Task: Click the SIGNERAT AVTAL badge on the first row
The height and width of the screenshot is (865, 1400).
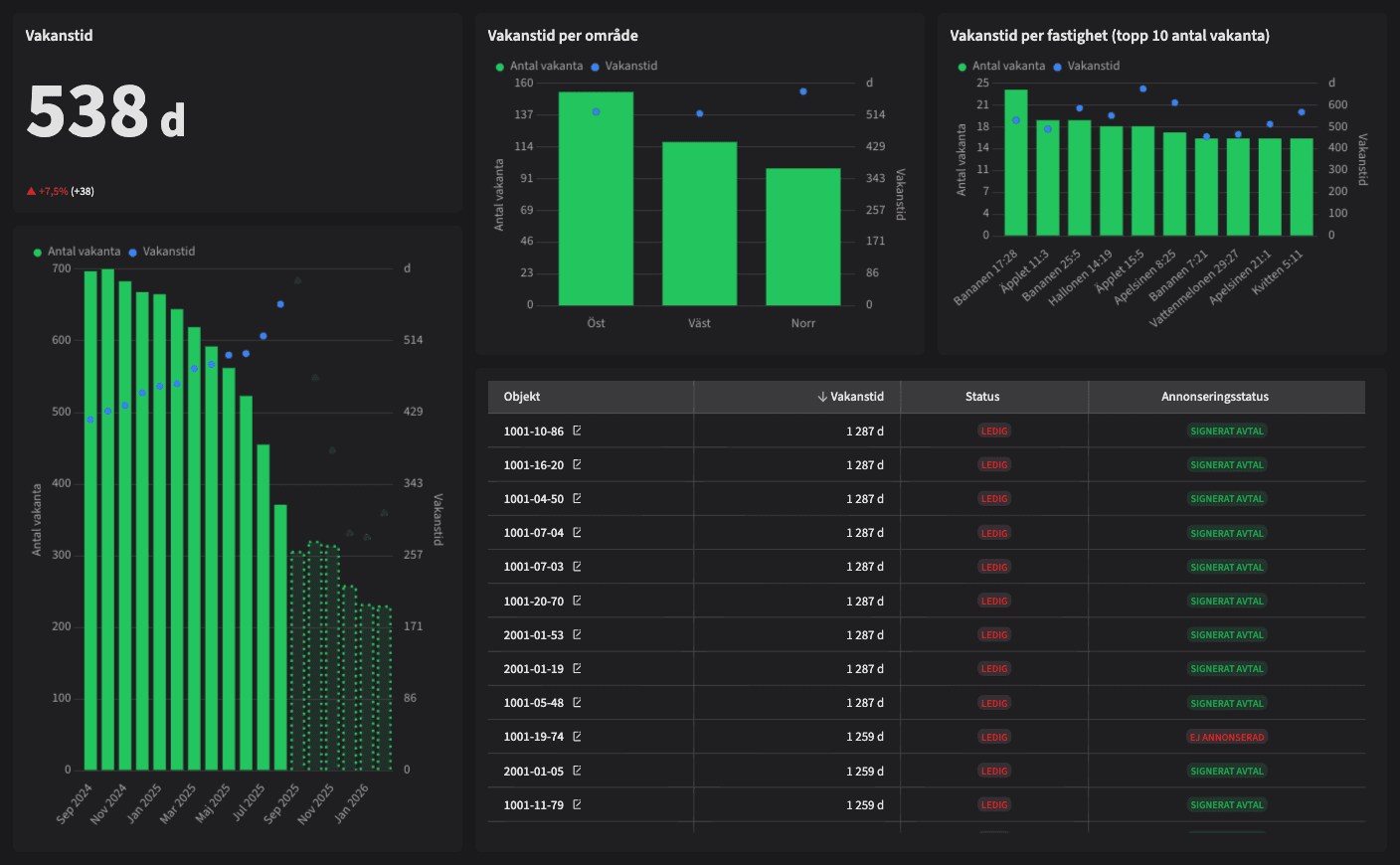Action: 1226,431
